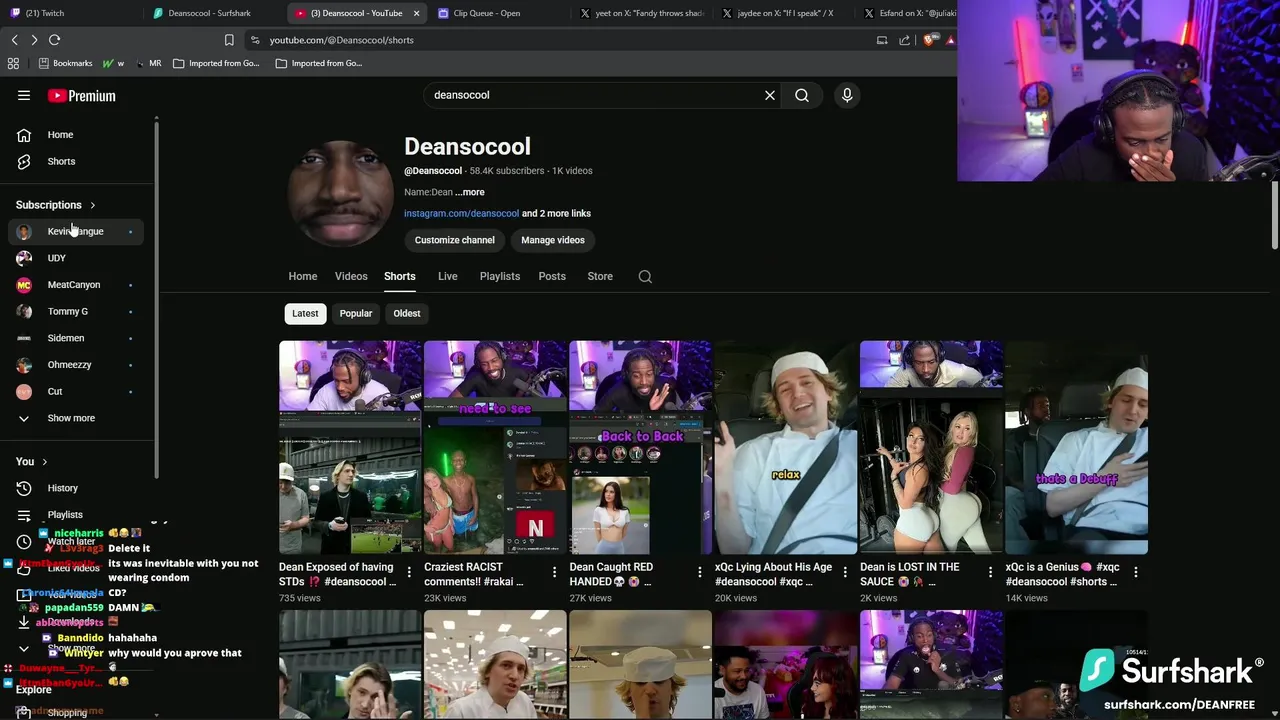1280x720 pixels.
Task: Open the browser apps grid icon
Action: (13, 63)
